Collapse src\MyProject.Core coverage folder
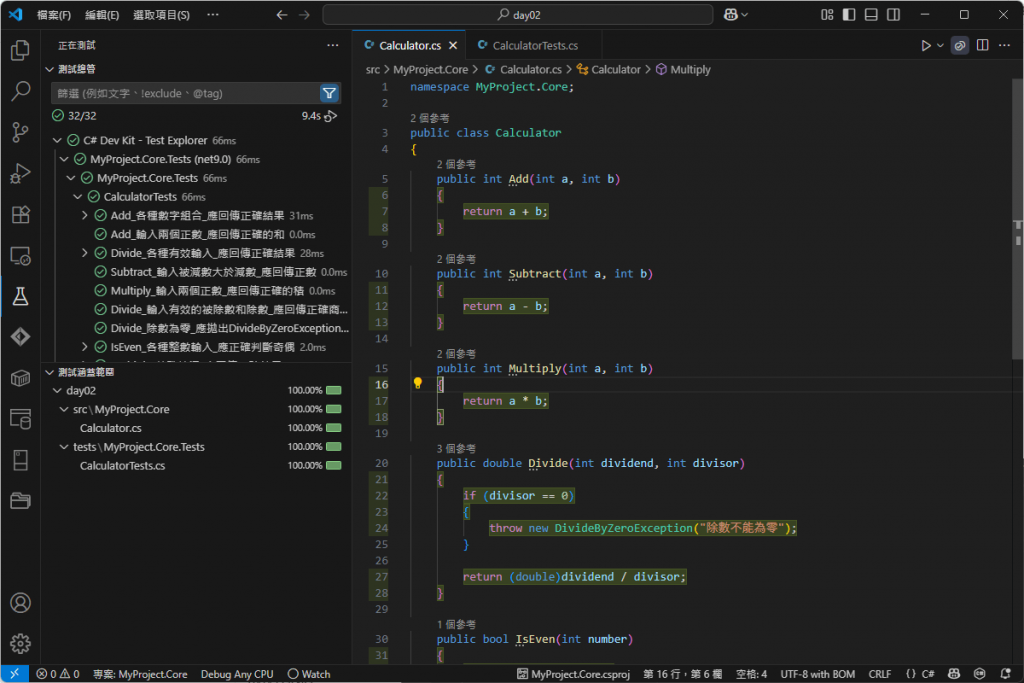Viewport: 1024px width, 683px height. (x=64, y=409)
